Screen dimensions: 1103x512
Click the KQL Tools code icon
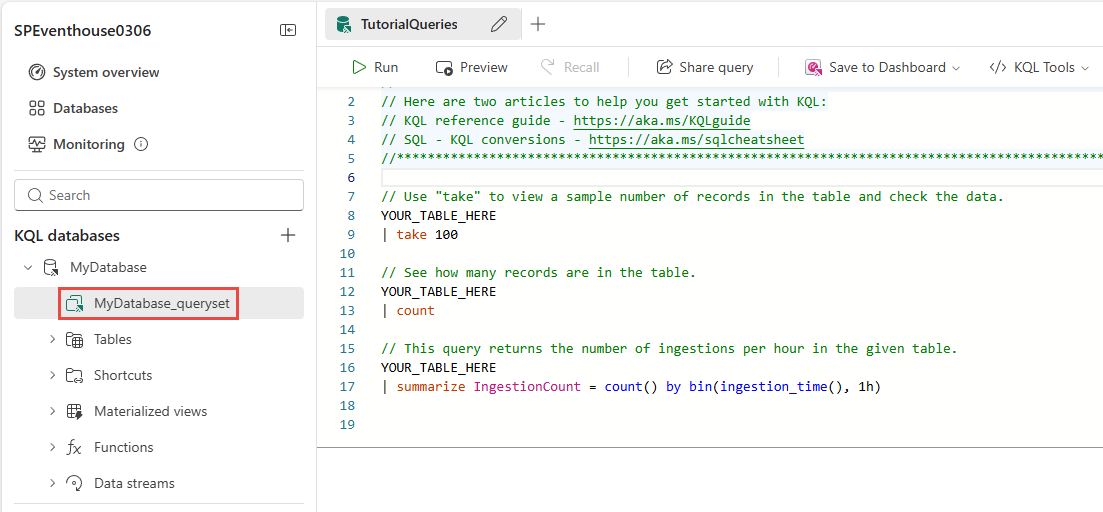click(x=997, y=67)
